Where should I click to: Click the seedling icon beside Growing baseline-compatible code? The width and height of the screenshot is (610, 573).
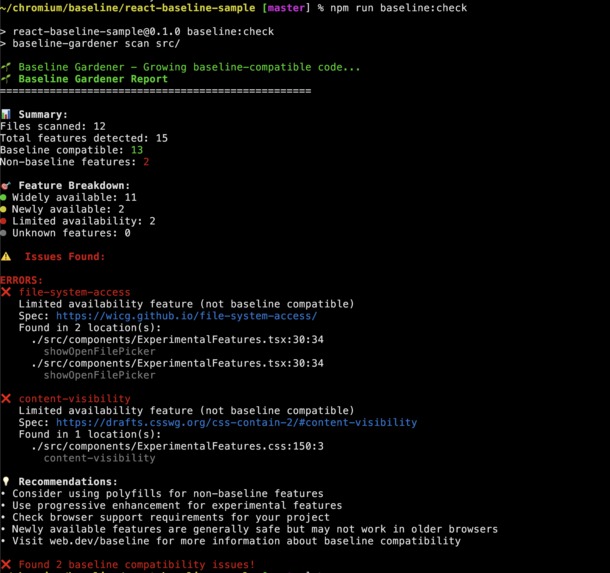click(x=6, y=67)
